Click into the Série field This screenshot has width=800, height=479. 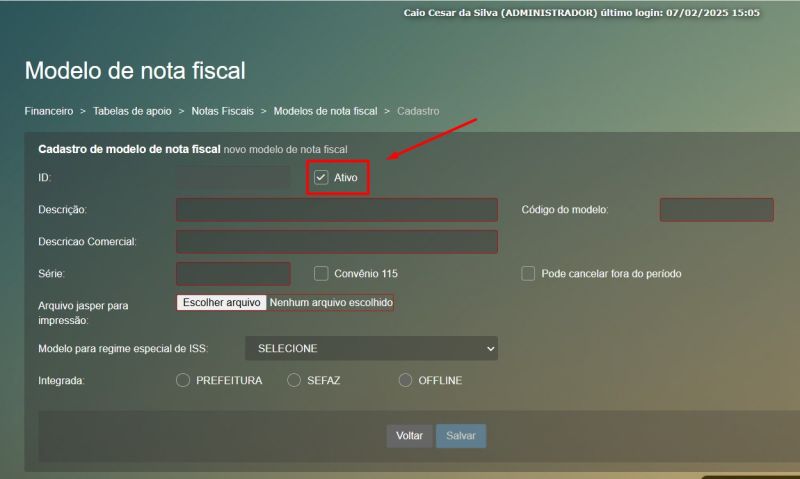(x=233, y=274)
